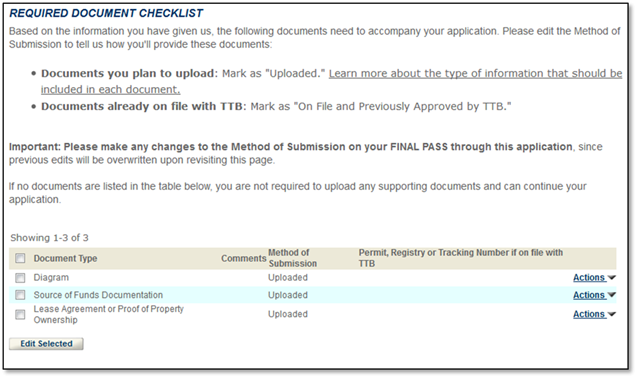The width and height of the screenshot is (637, 378).
Task: Click Uploaded status in the Diagram row
Action: tap(288, 278)
